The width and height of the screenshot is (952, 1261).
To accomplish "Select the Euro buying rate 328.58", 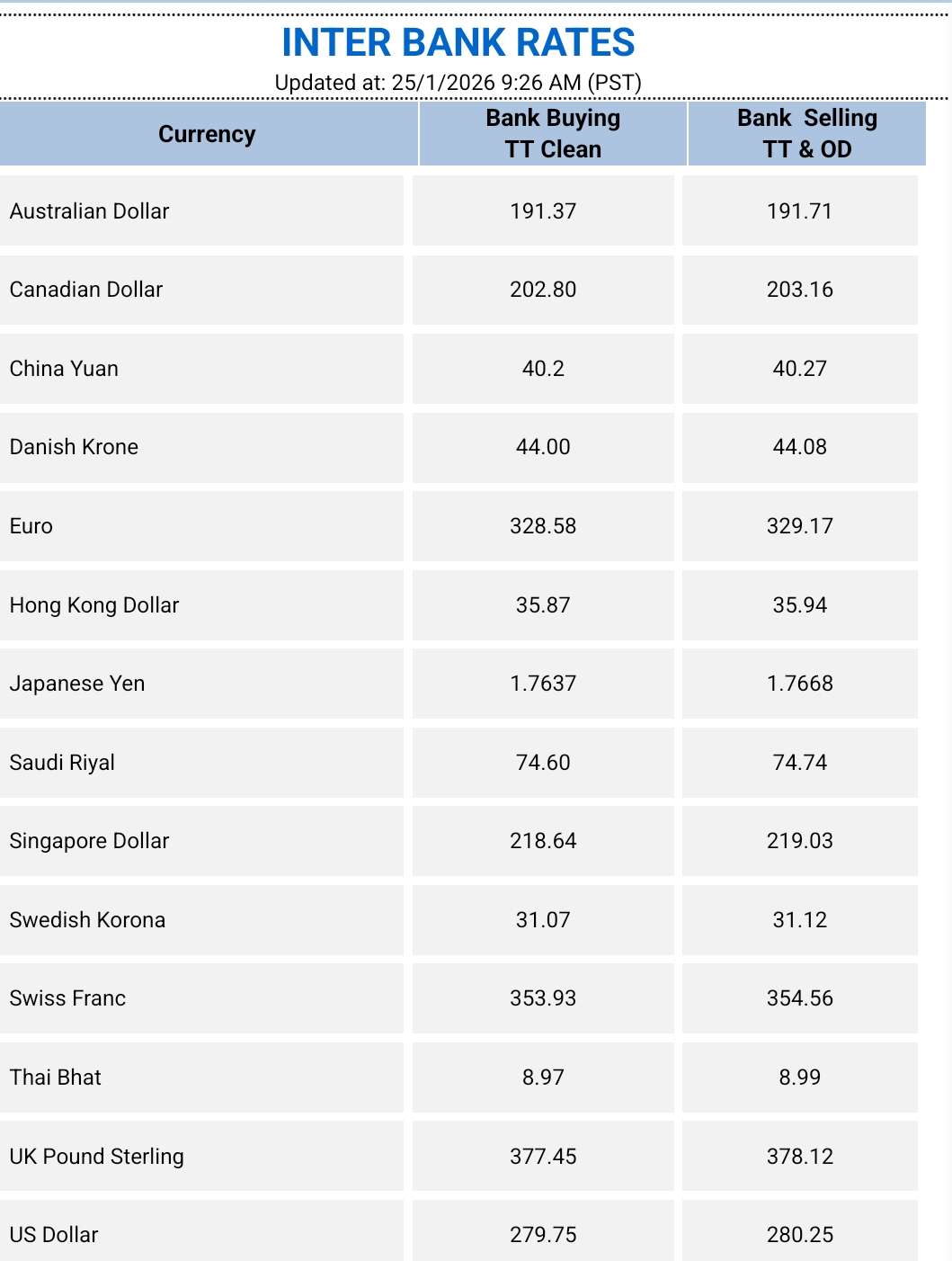I will pos(543,526).
